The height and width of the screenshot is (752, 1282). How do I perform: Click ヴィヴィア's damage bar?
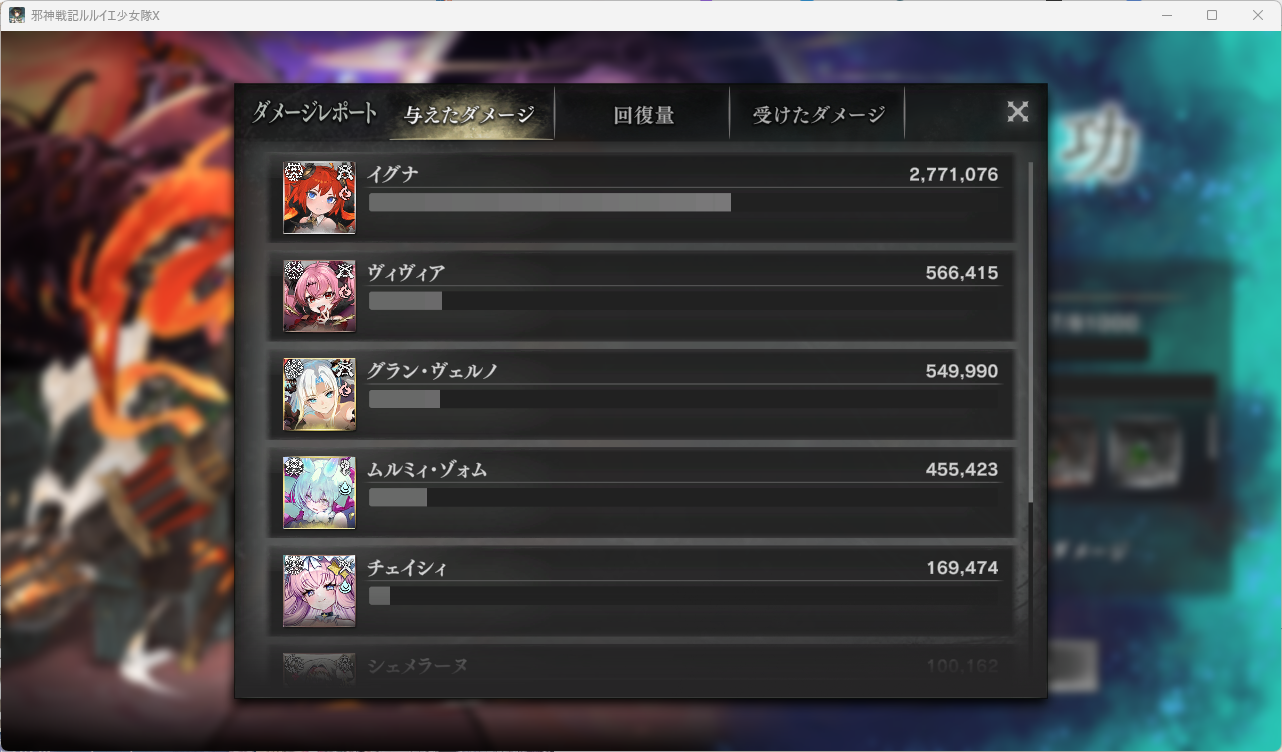coord(405,300)
